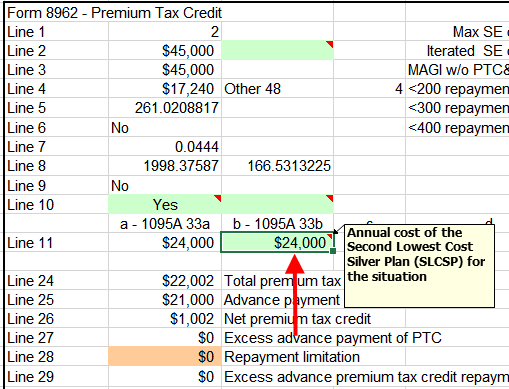The height and width of the screenshot is (389, 509).
Task: Click the Form 8962 - Premium Tax Credit title
Action: (114, 13)
